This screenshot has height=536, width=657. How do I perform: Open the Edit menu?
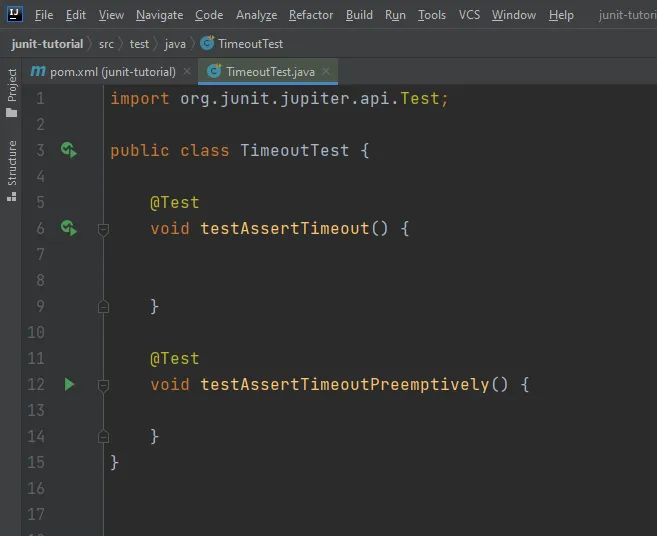[76, 15]
